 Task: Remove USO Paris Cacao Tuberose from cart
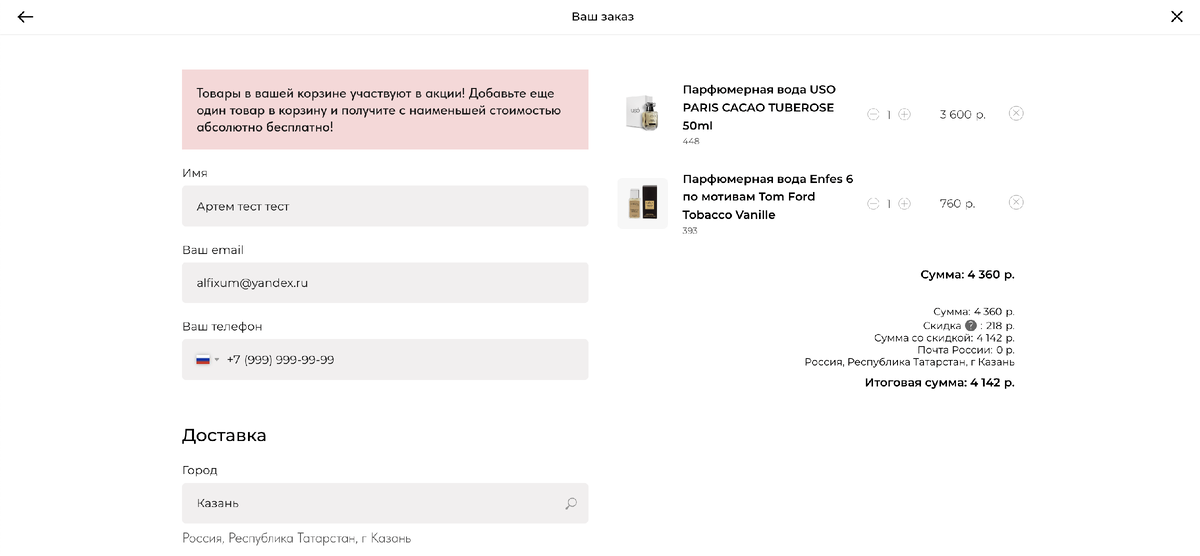(x=1016, y=113)
